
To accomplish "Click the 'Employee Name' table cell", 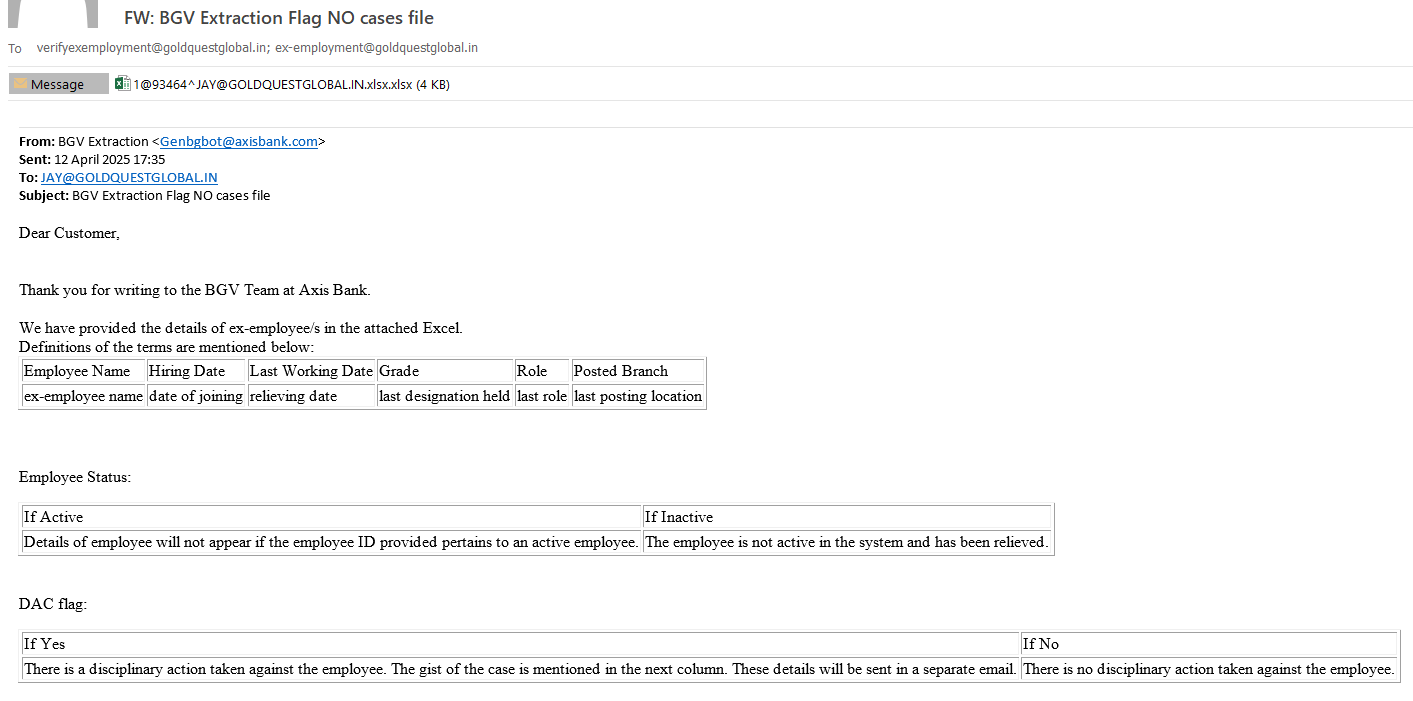I will [84, 371].
